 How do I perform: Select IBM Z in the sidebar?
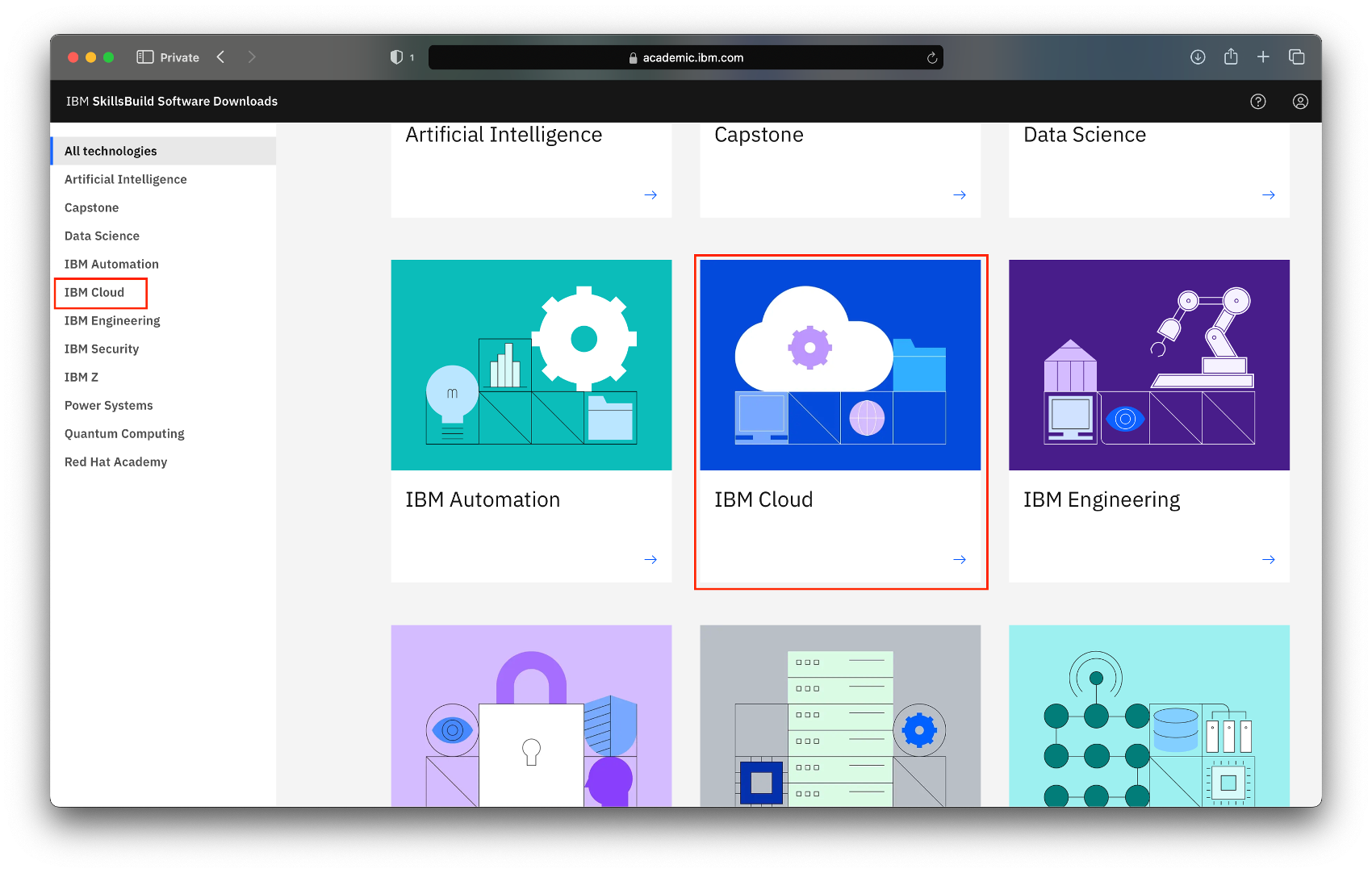(164, 377)
